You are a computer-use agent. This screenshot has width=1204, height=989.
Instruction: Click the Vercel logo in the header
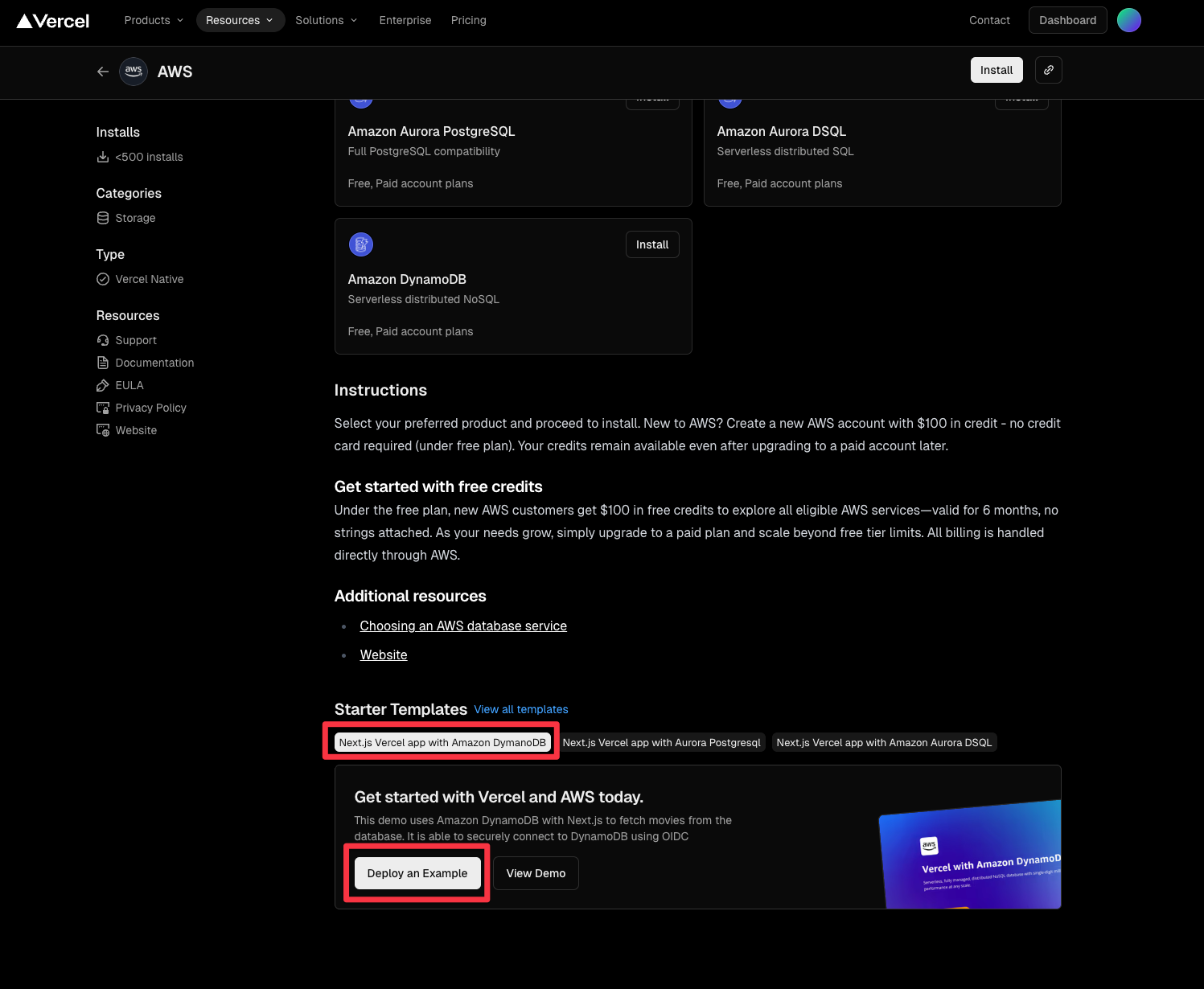coord(53,21)
